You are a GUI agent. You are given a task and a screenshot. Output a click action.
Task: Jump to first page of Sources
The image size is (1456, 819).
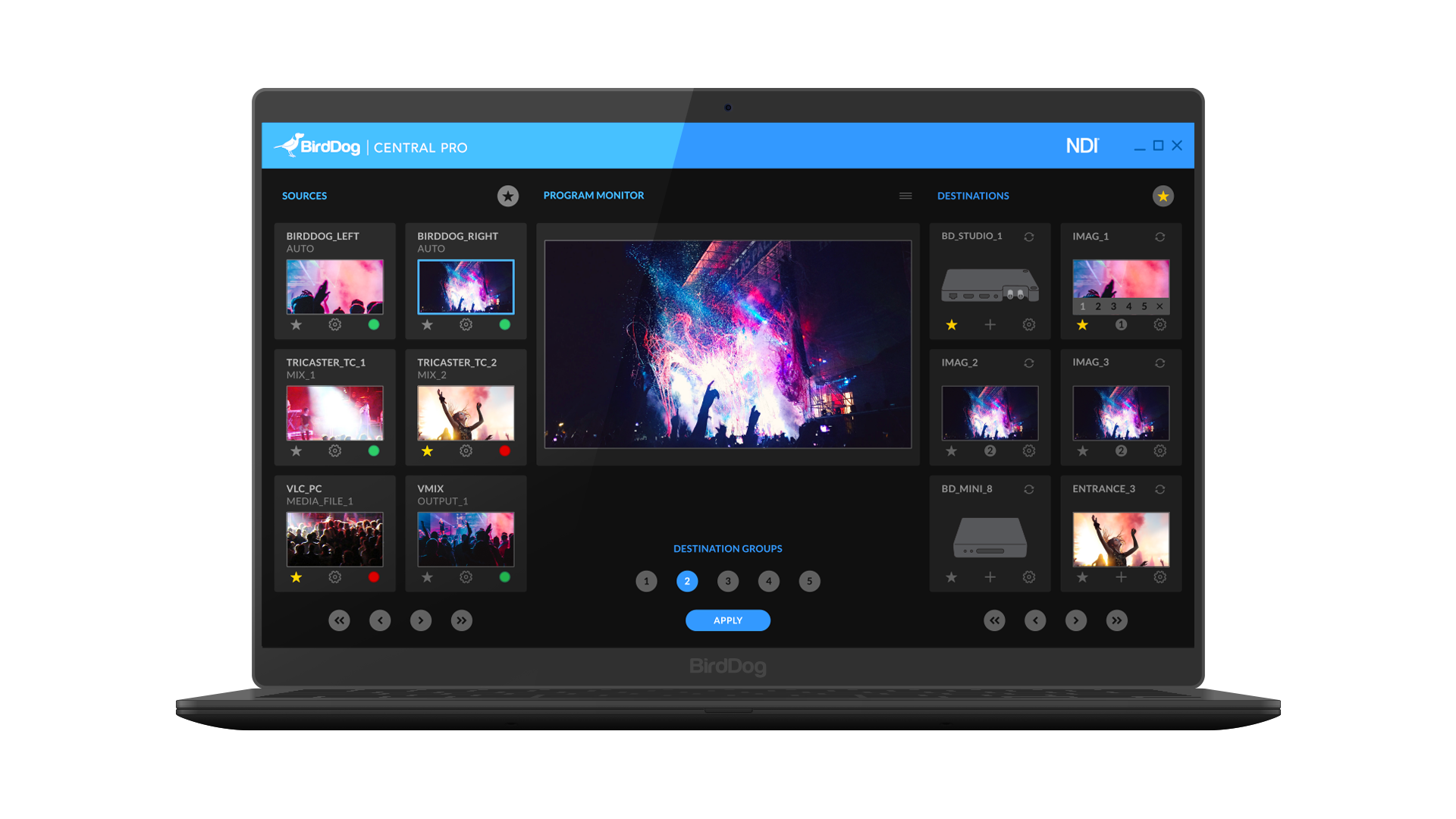(340, 620)
